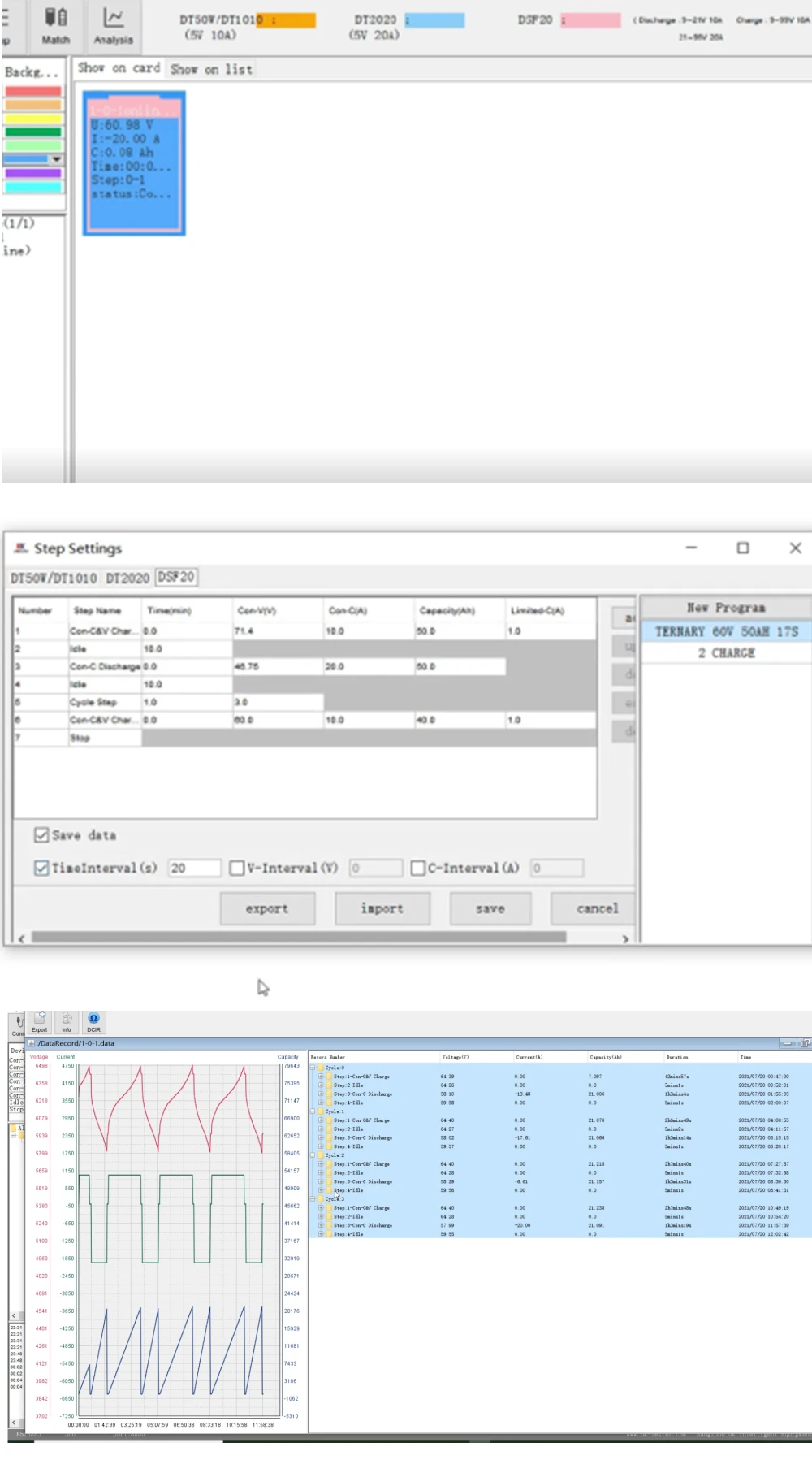Pick the cyan background swatch
812x1473 pixels.
coord(32,187)
